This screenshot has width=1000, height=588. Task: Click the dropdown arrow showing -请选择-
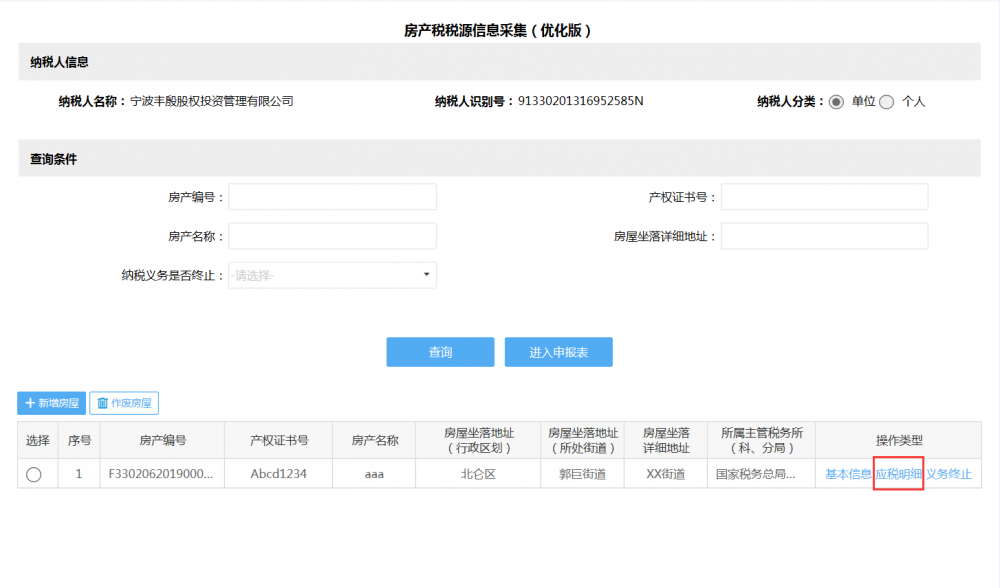click(429, 275)
